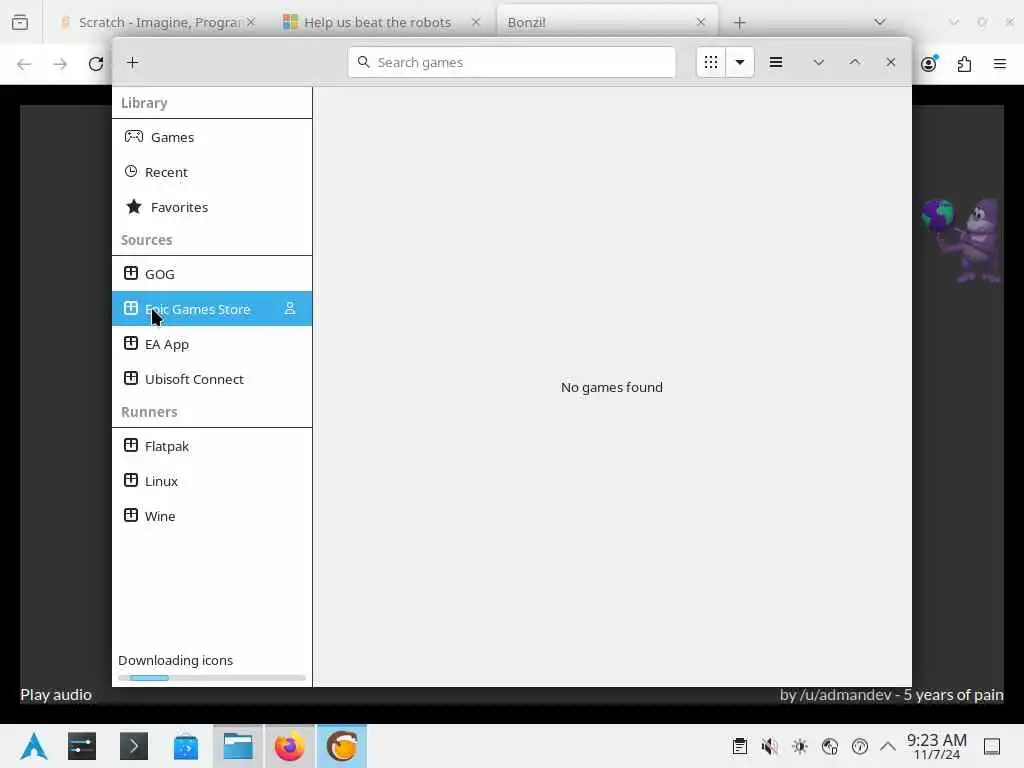Select Epic Games Store source
Screen dimensions: 1024x768
[x=212, y=309]
